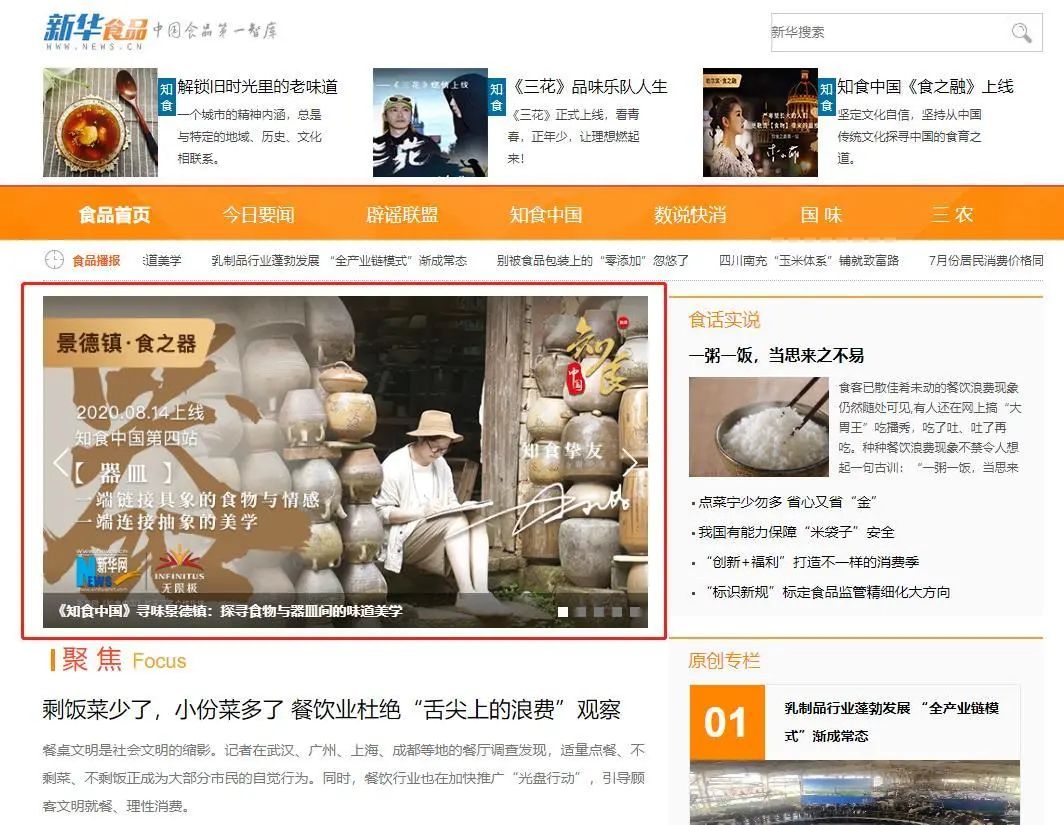Click the 新华搜索 search input field
Viewport: 1064px width, 825px height.
[885, 33]
